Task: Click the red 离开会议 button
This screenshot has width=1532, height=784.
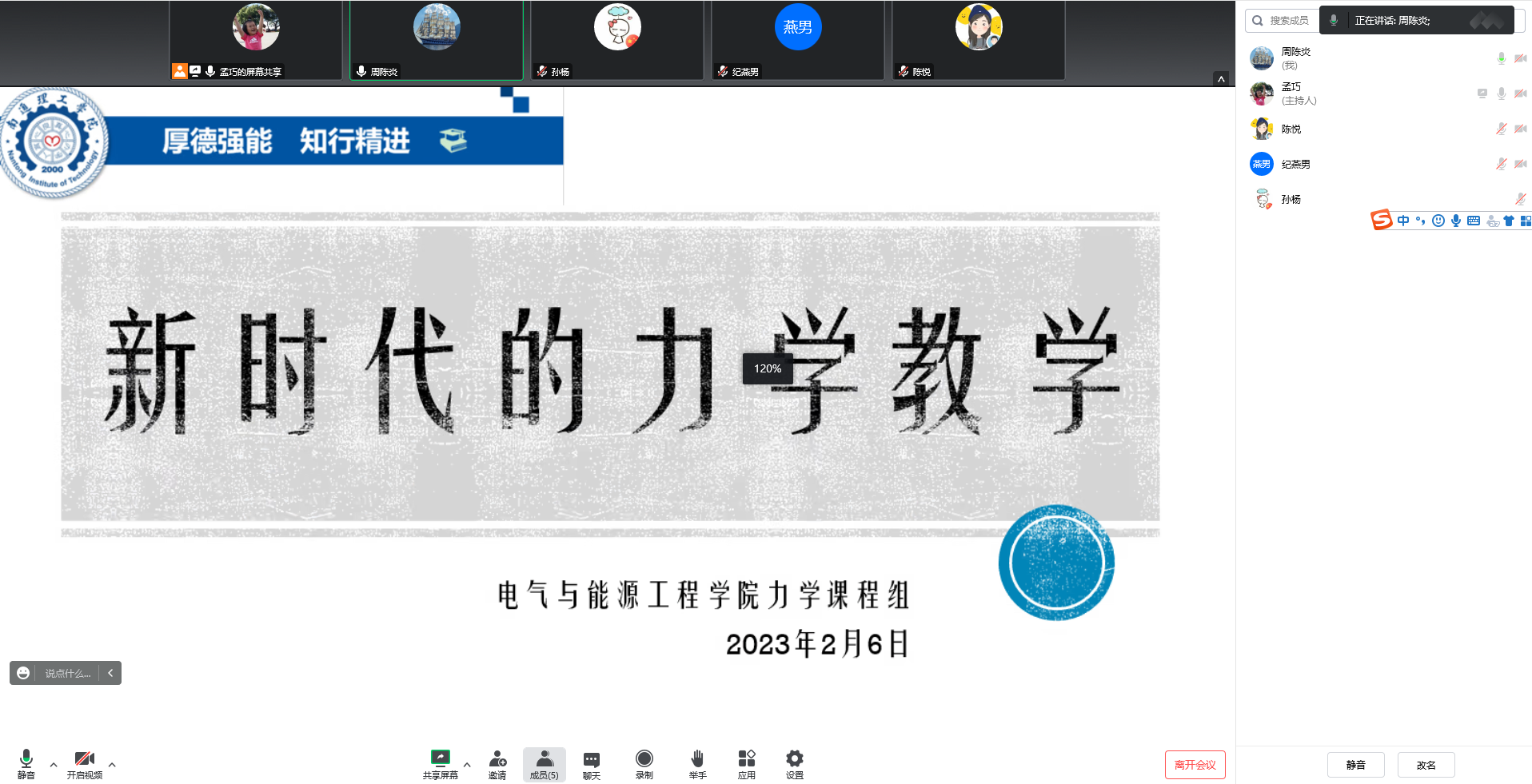Action: pyautogui.click(x=1195, y=765)
